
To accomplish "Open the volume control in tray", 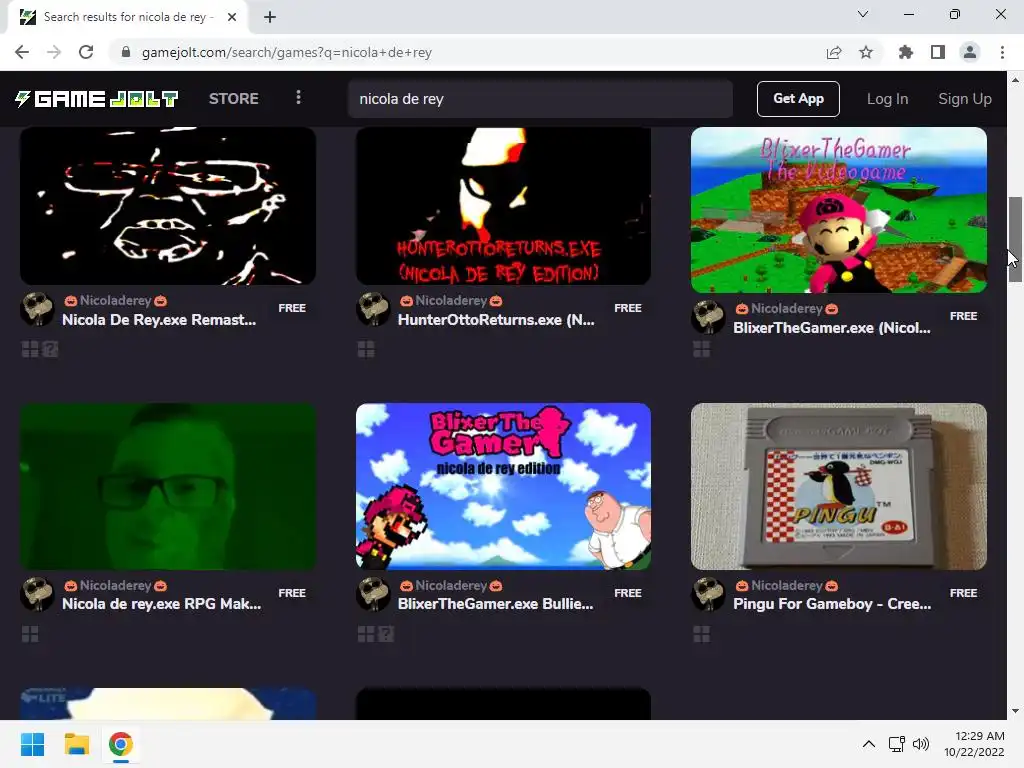I will [921, 744].
